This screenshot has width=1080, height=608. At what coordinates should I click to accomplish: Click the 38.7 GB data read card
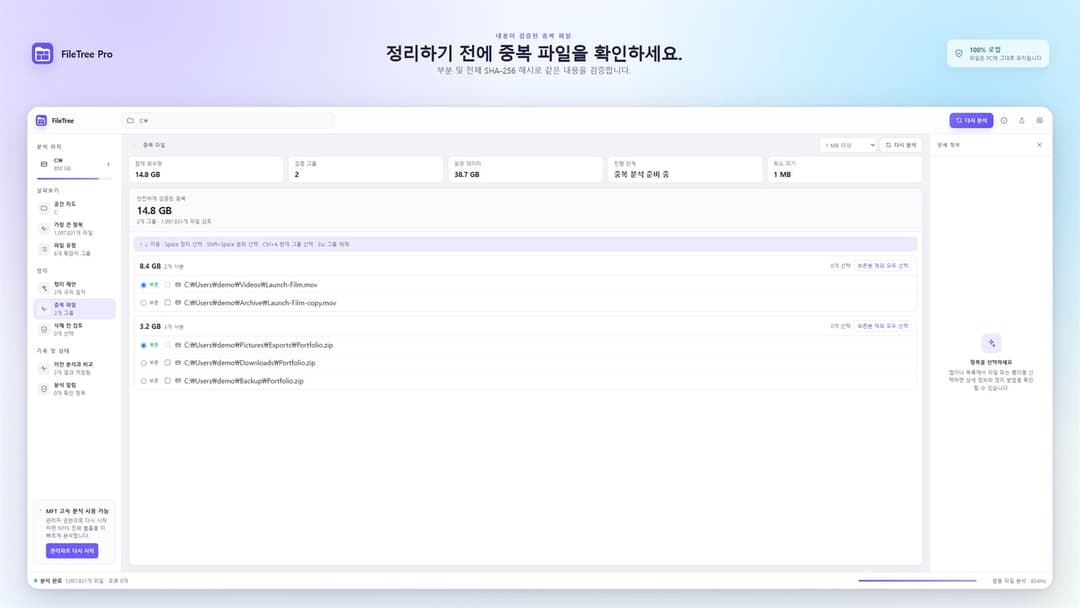[x=526, y=169]
